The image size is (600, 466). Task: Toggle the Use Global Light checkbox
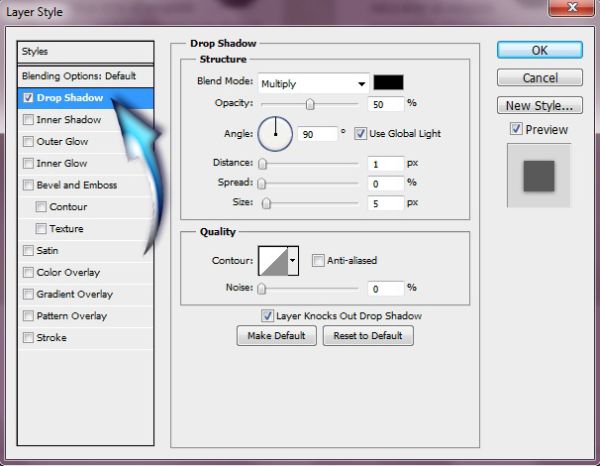pos(360,134)
